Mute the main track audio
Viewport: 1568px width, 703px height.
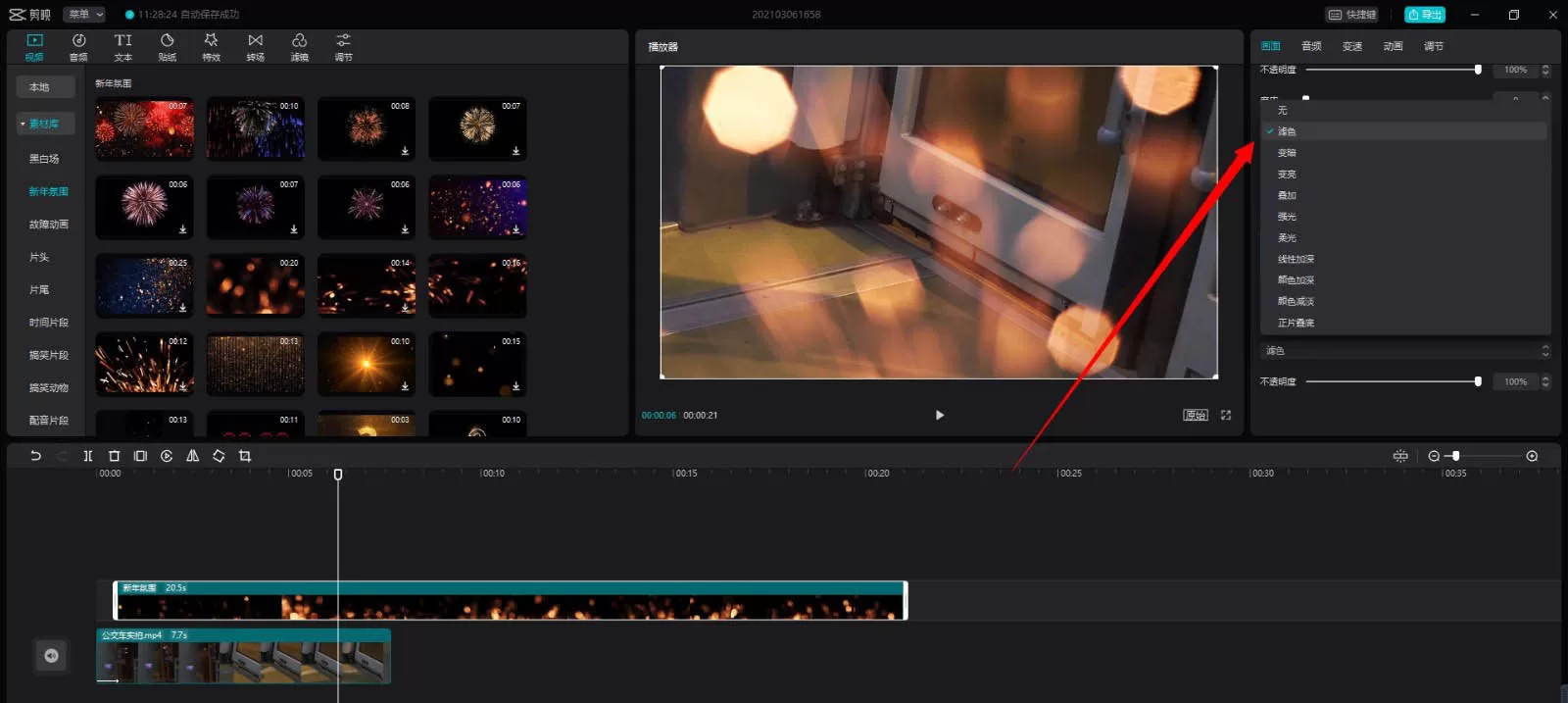coord(51,656)
